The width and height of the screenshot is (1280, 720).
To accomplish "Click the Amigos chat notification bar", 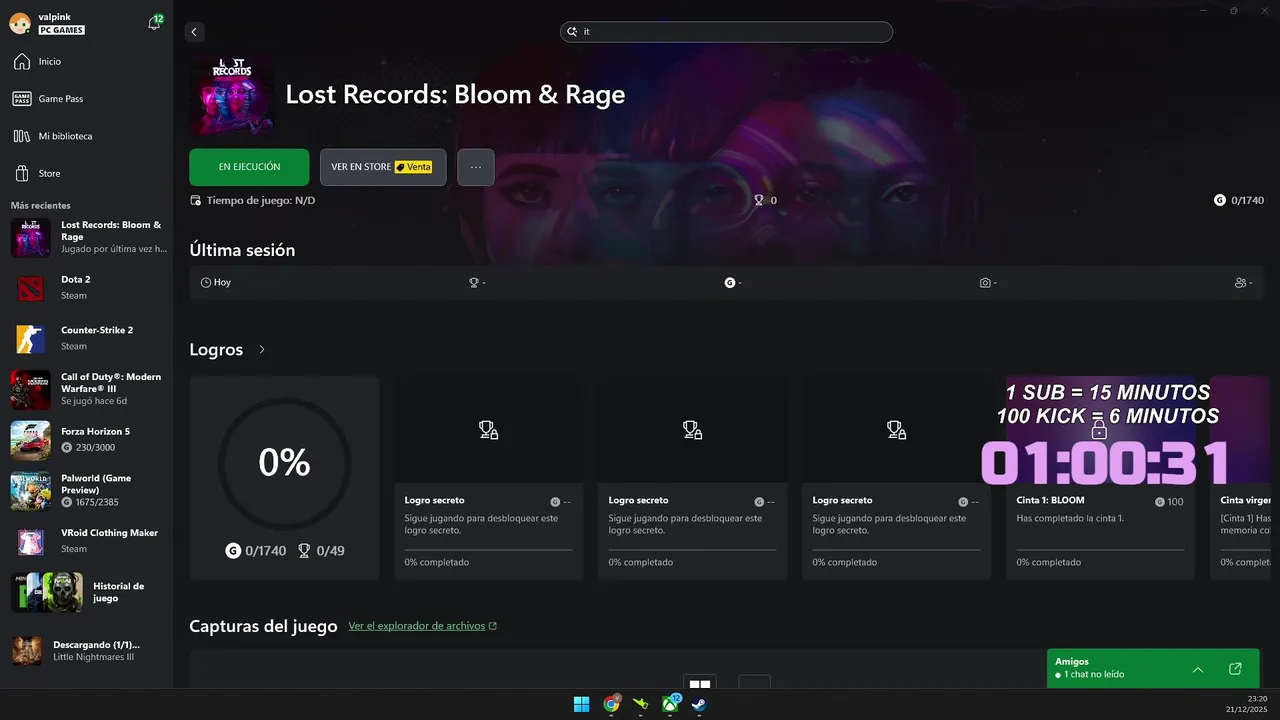I will point(1153,668).
